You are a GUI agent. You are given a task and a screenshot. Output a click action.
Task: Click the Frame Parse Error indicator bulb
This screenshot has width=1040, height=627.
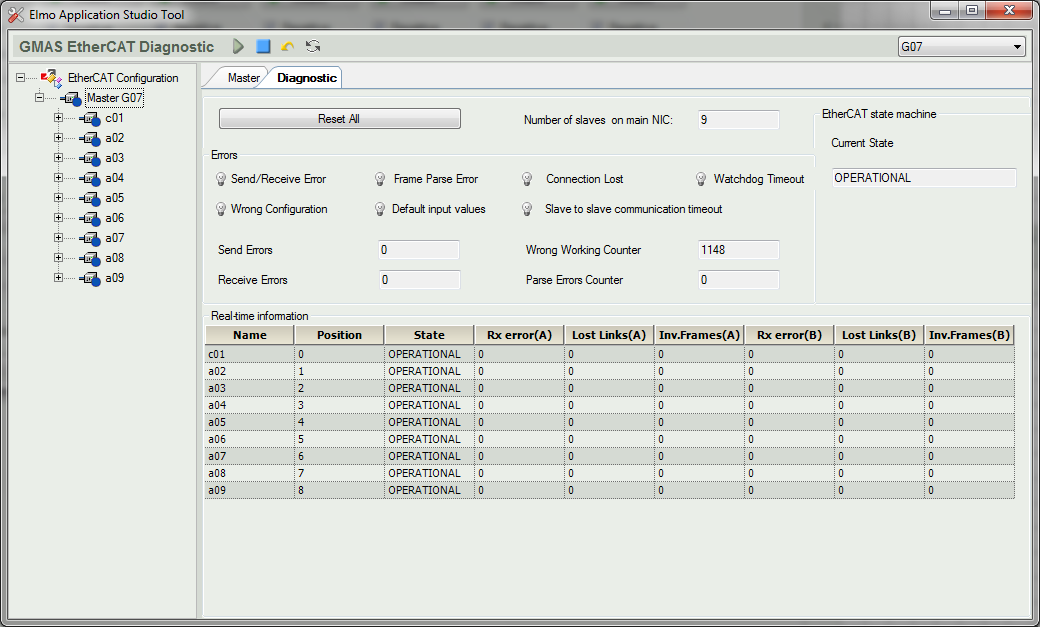tap(380, 179)
